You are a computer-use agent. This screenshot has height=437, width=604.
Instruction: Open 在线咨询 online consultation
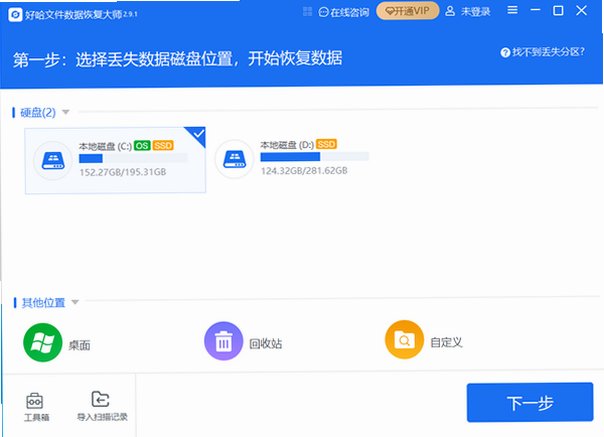[344, 12]
